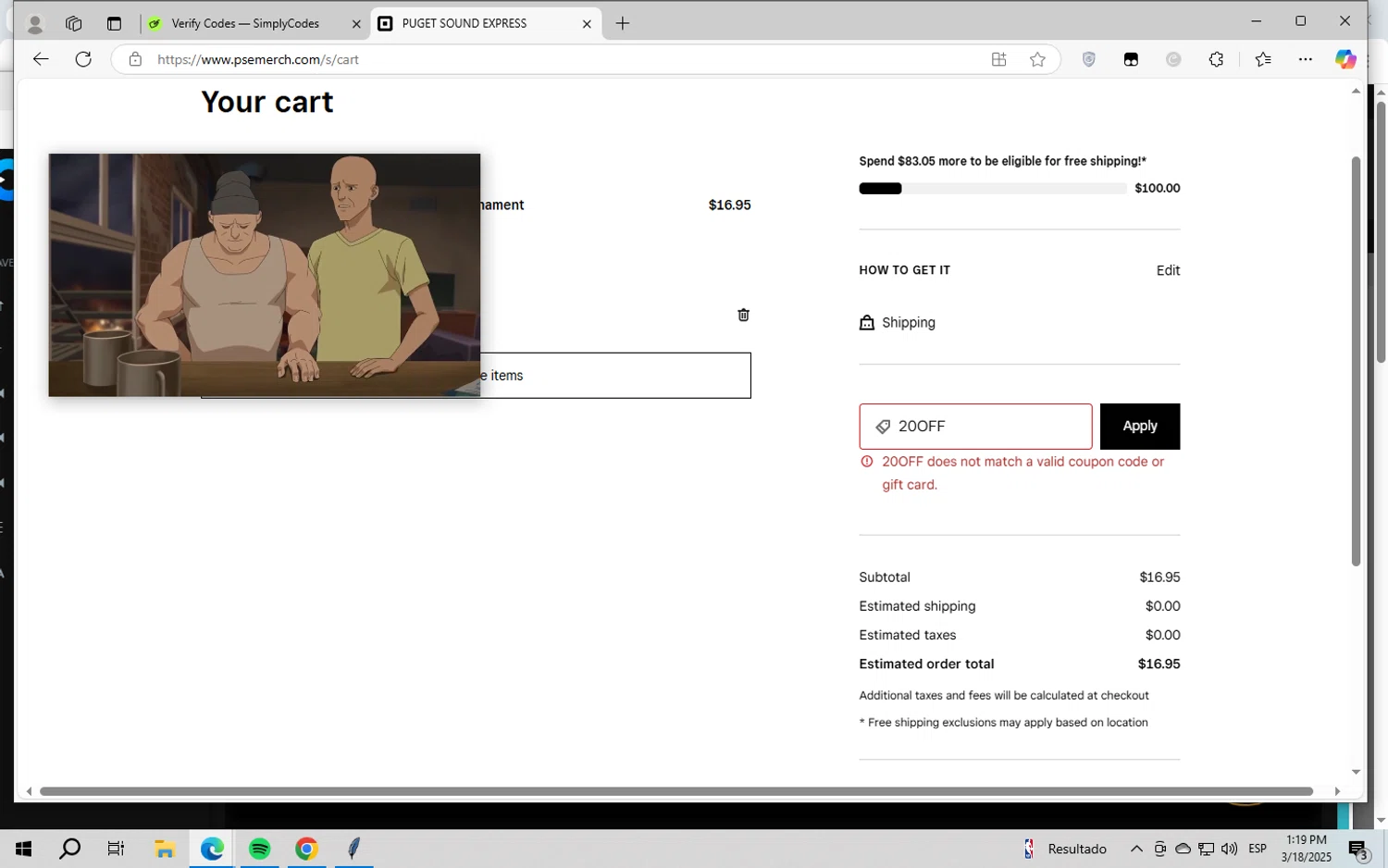Open a new browser tab
Image resolution: width=1388 pixels, height=868 pixels.
tap(623, 24)
